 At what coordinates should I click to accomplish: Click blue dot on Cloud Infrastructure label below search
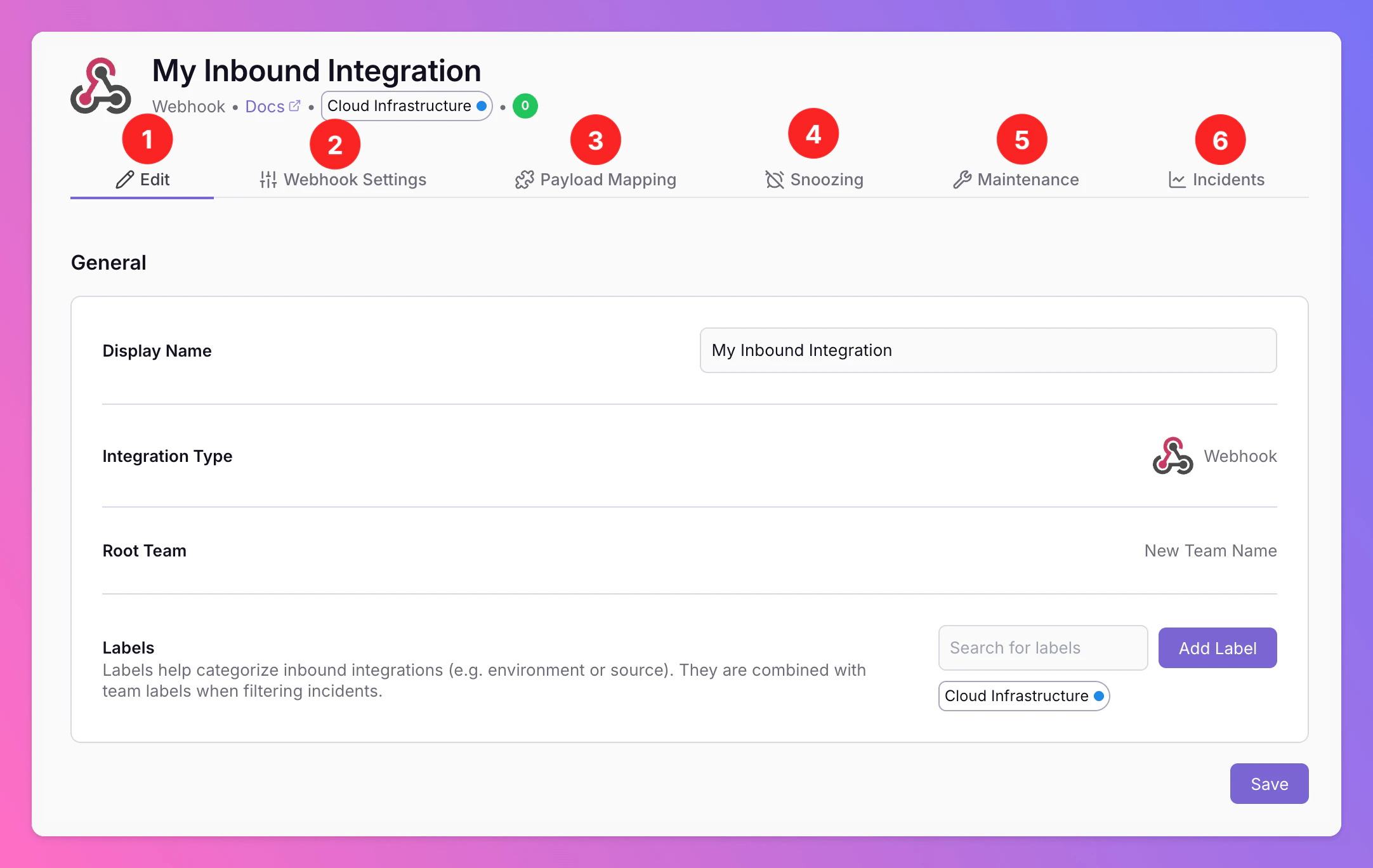point(1099,696)
